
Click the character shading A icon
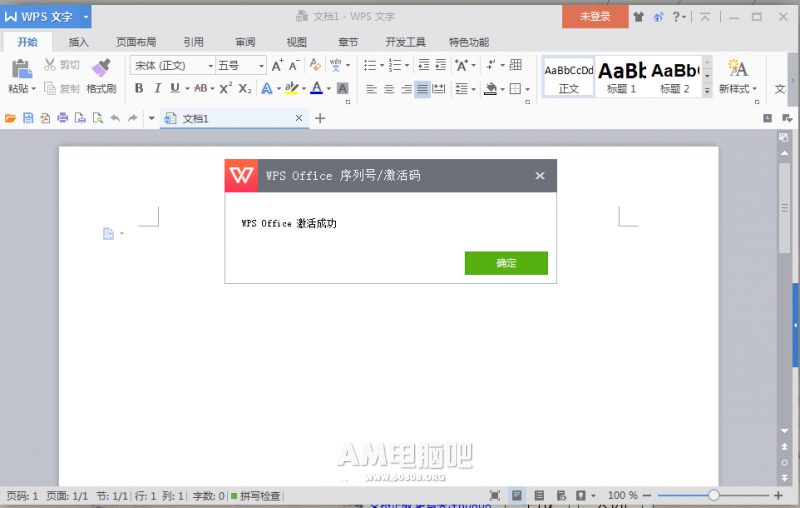(x=343, y=88)
